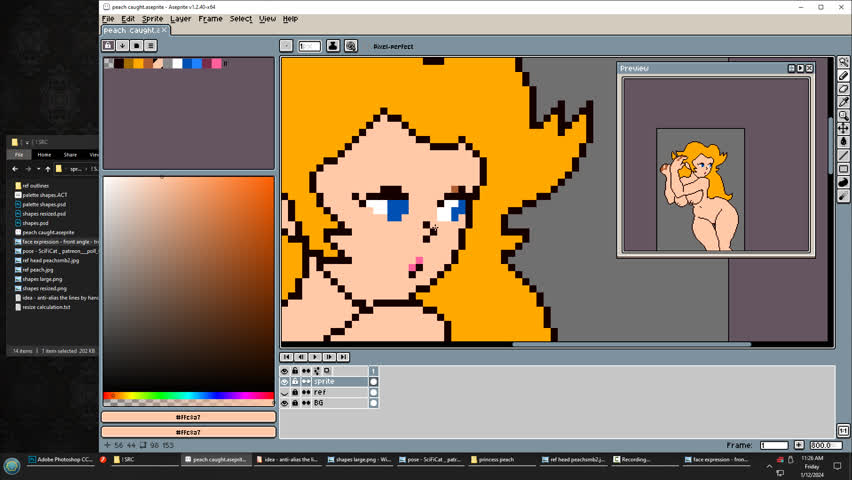This screenshot has height=480, width=852.
Task: Open the palette presets list button
Action: click(136, 45)
